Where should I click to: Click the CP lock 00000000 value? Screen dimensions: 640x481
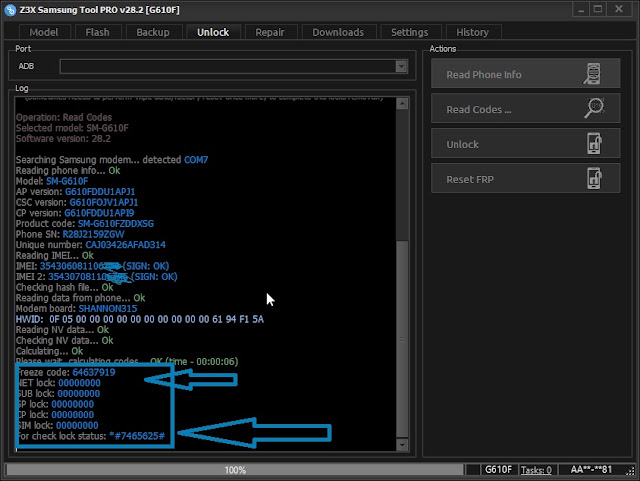click(73, 415)
